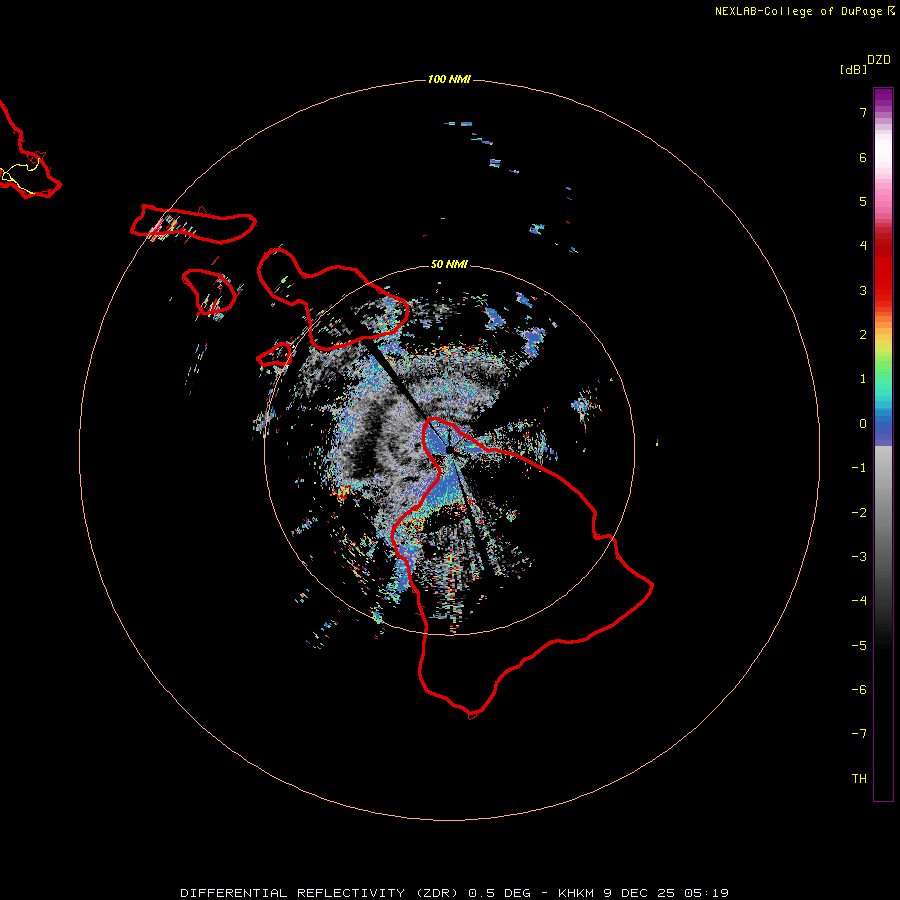Click the 2 value on color scale
900x900 pixels.
863,335
